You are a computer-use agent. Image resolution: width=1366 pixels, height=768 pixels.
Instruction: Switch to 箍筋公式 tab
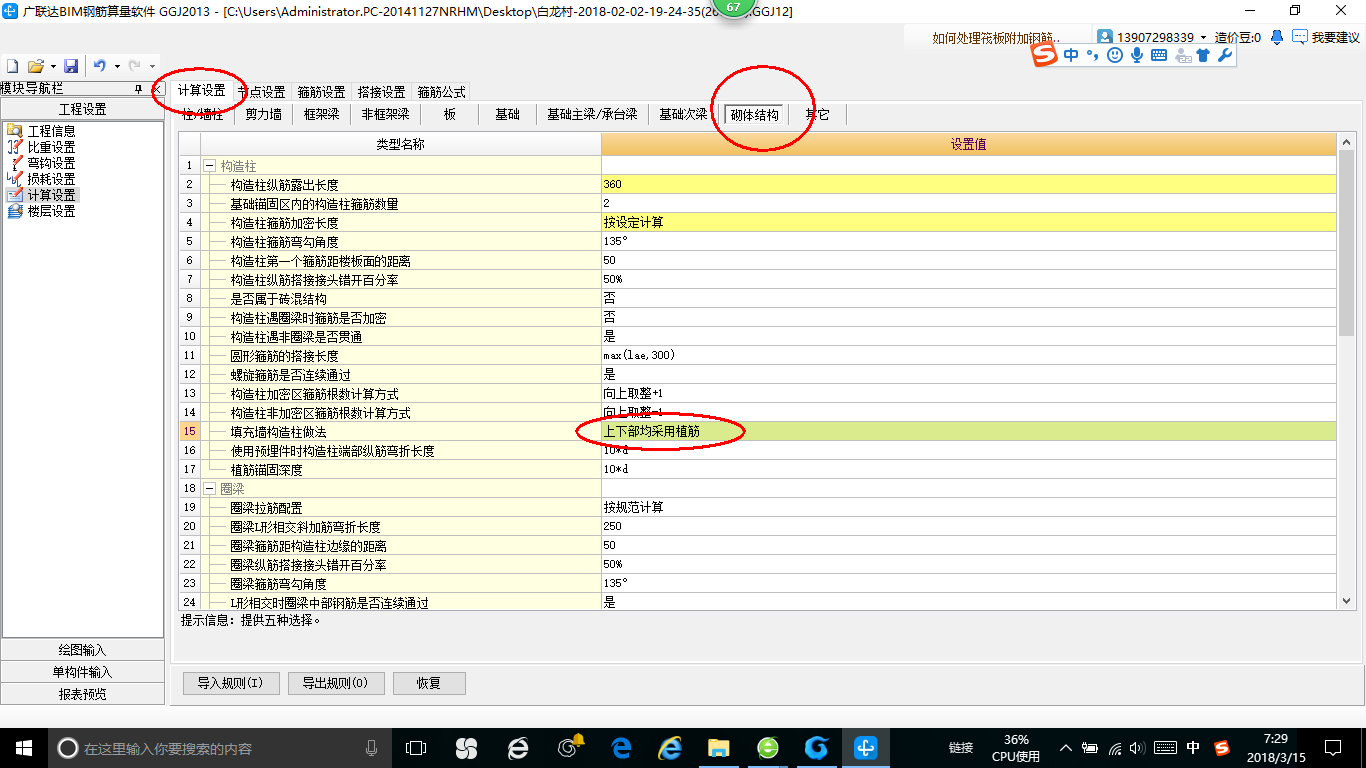point(441,92)
